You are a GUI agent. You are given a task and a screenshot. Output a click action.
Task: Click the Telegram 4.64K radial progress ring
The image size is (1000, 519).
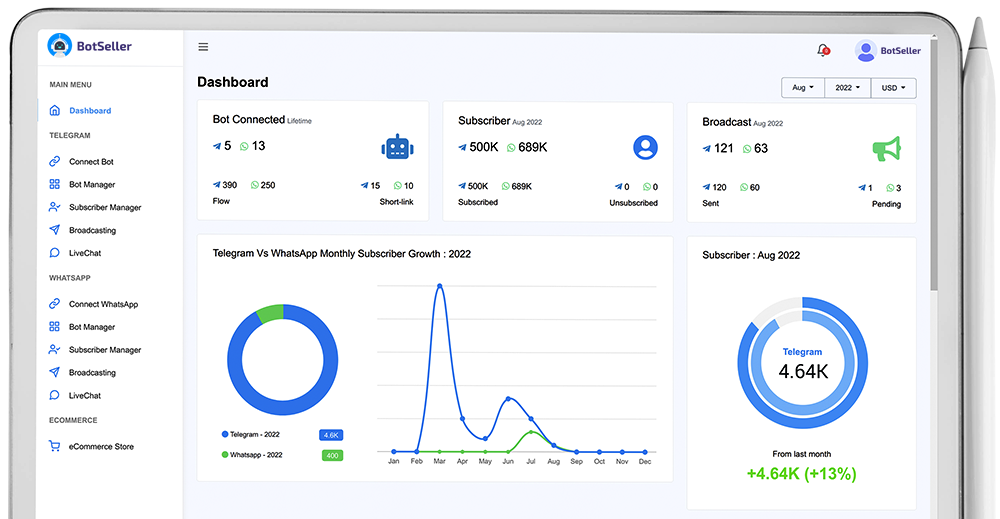pos(802,362)
